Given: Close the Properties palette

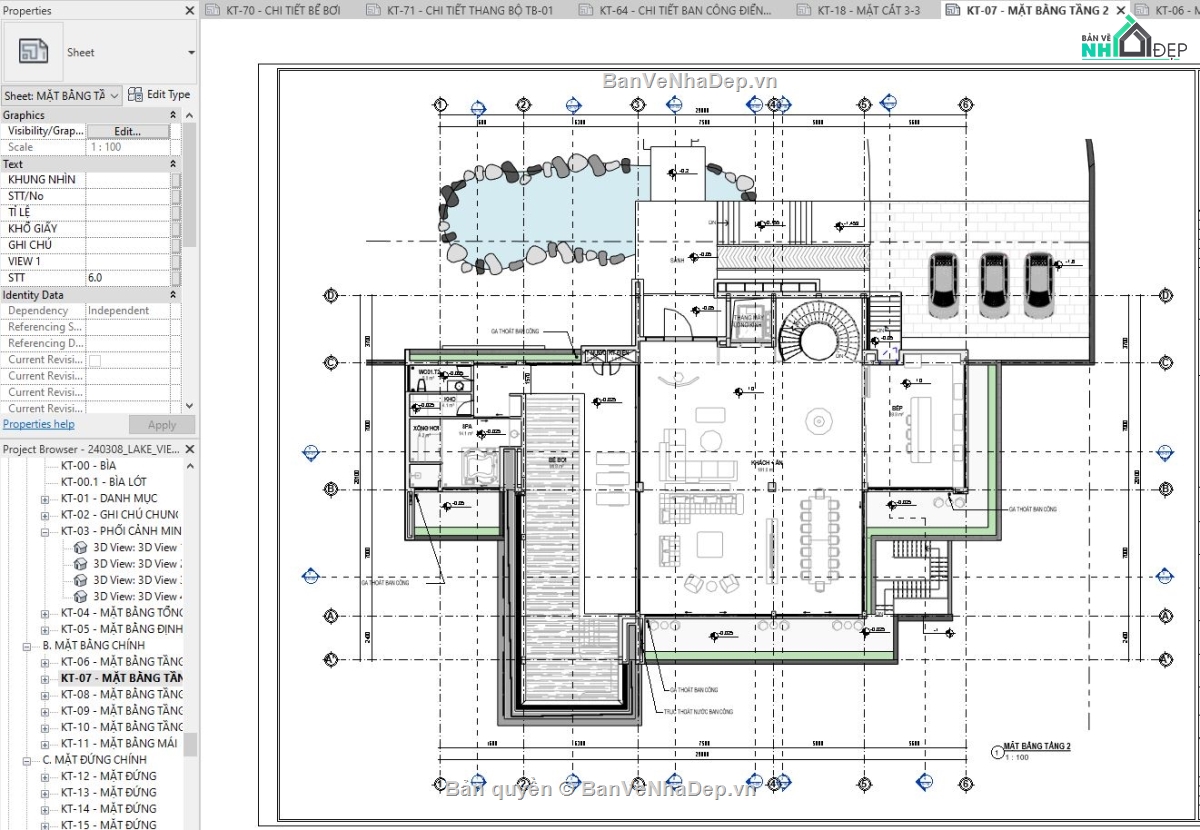Looking at the screenshot, I should pos(190,10).
